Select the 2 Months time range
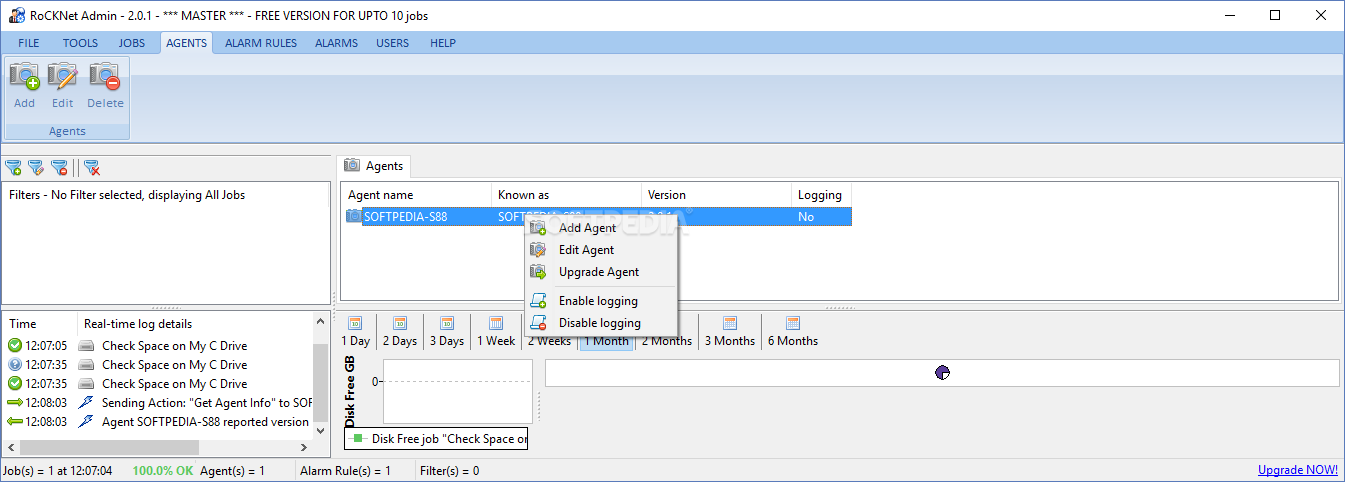 pyautogui.click(x=667, y=332)
